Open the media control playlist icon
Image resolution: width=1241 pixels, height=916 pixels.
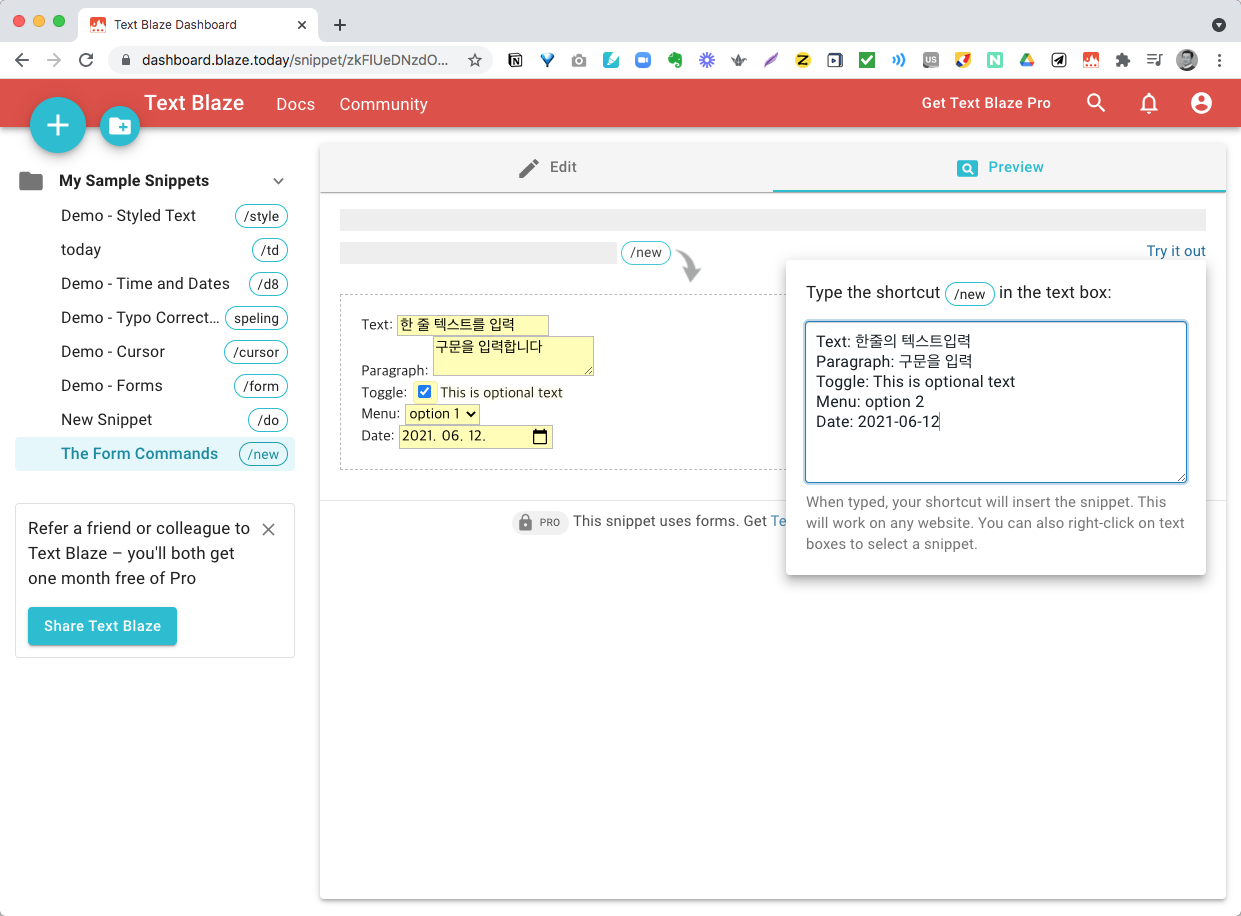[1155, 60]
